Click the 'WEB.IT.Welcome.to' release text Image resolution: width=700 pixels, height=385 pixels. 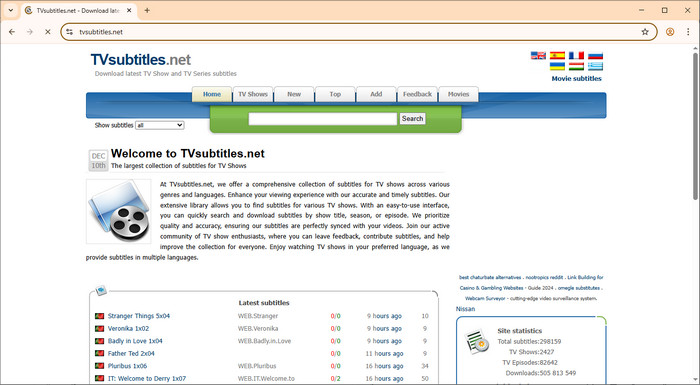point(266,378)
